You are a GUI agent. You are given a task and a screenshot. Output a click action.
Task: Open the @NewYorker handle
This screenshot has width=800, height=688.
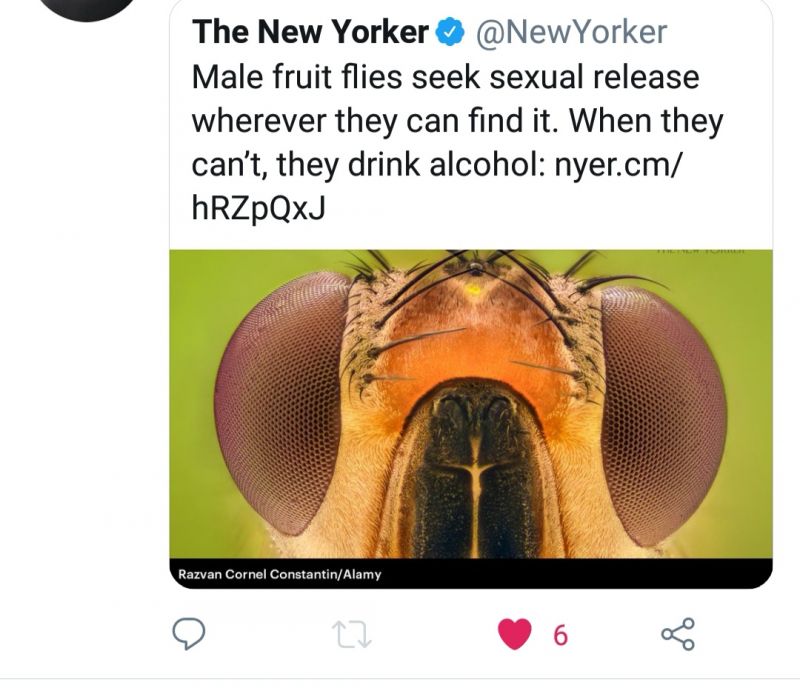pos(571,32)
